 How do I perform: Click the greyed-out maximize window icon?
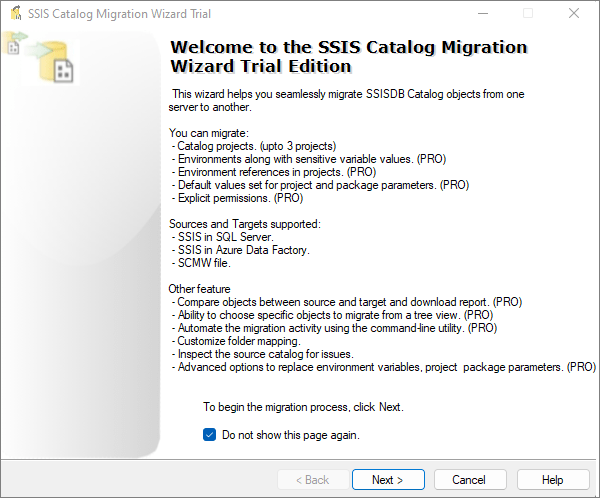click(528, 14)
